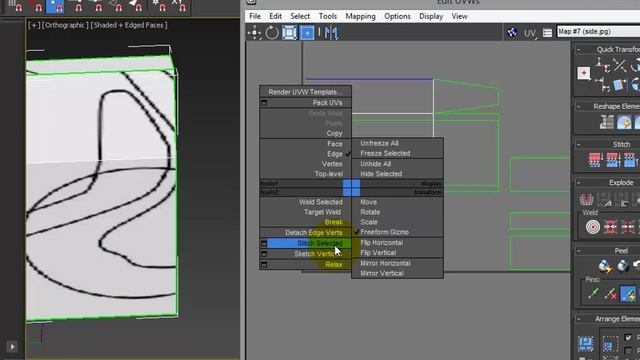Viewport: 640px width, 360px height.
Task: Open the Options menu
Action: point(397,16)
